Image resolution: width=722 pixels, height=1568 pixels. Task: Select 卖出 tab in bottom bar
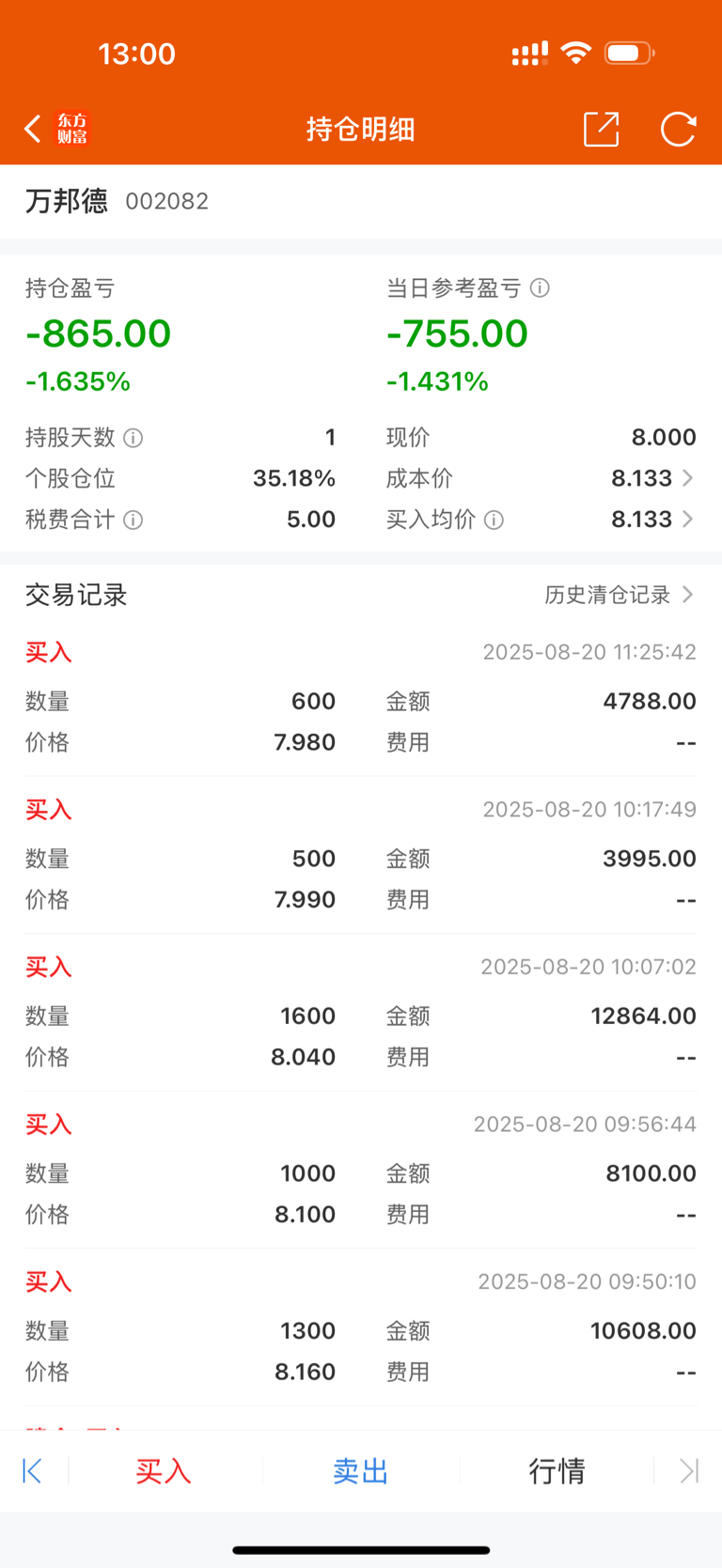pos(360,1470)
